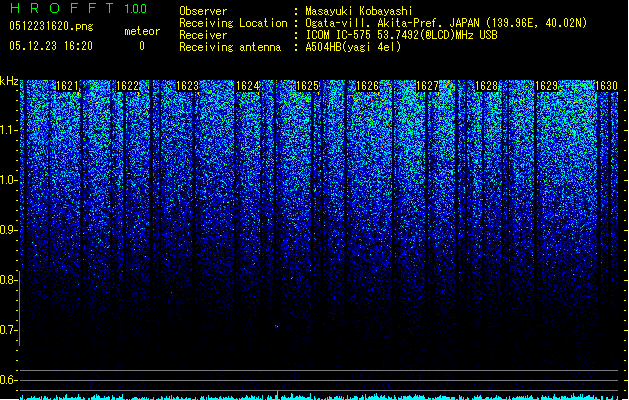Click the 0.7 frequency axis label
The height and width of the screenshot is (400, 629).
[x=8, y=330]
